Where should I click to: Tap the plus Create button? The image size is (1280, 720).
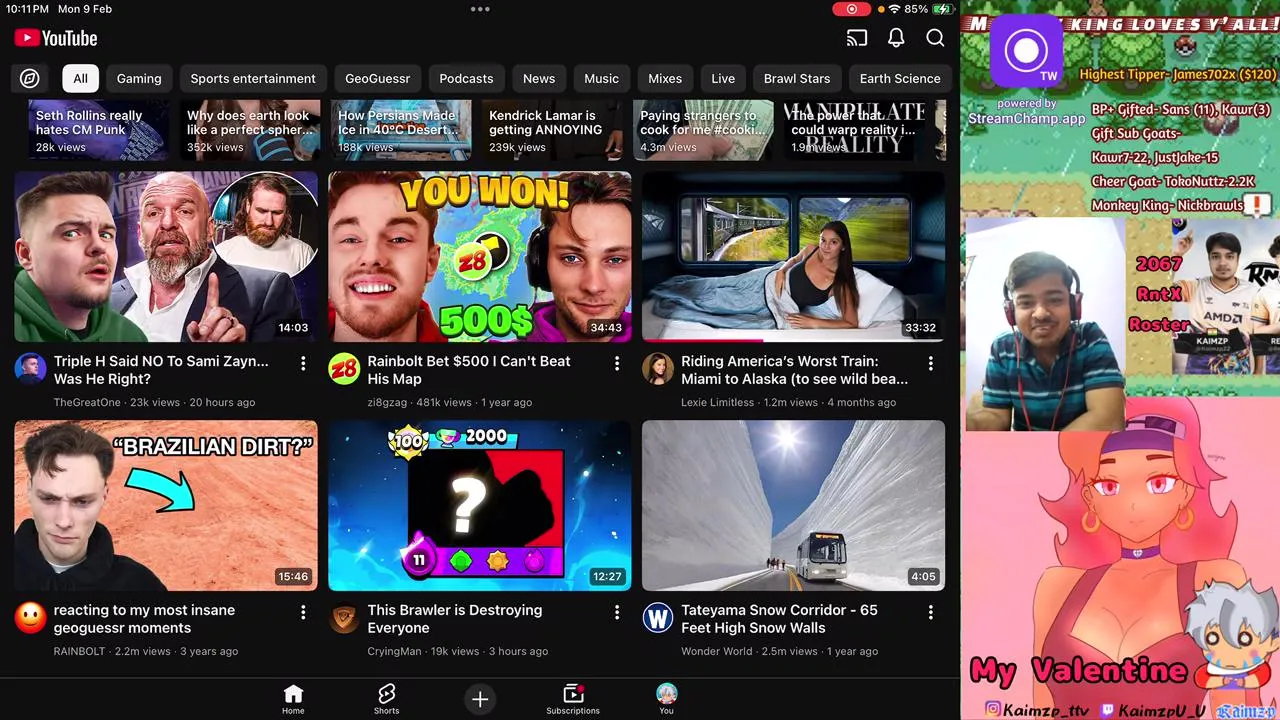point(480,700)
